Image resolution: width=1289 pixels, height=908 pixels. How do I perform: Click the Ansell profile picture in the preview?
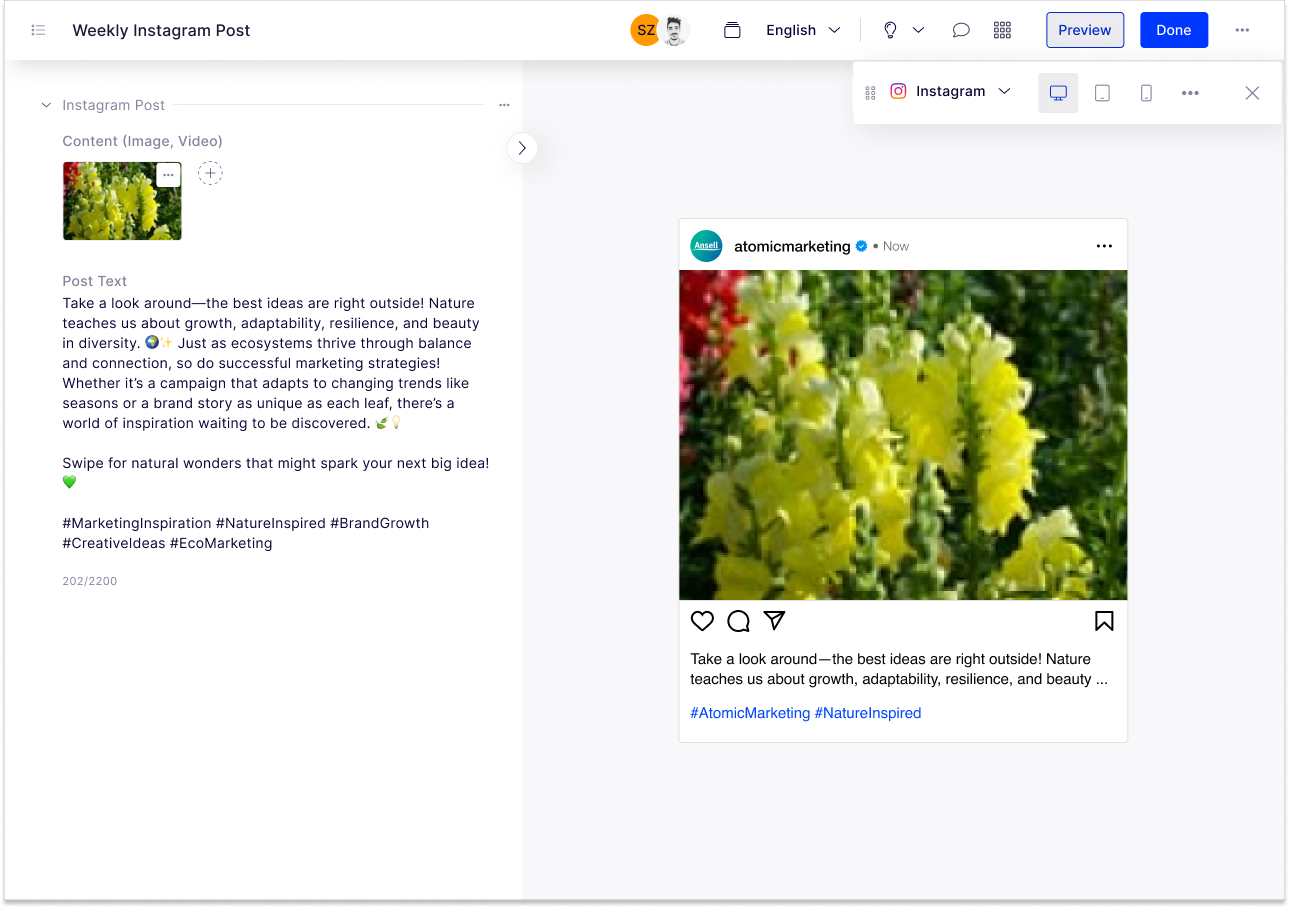point(706,246)
